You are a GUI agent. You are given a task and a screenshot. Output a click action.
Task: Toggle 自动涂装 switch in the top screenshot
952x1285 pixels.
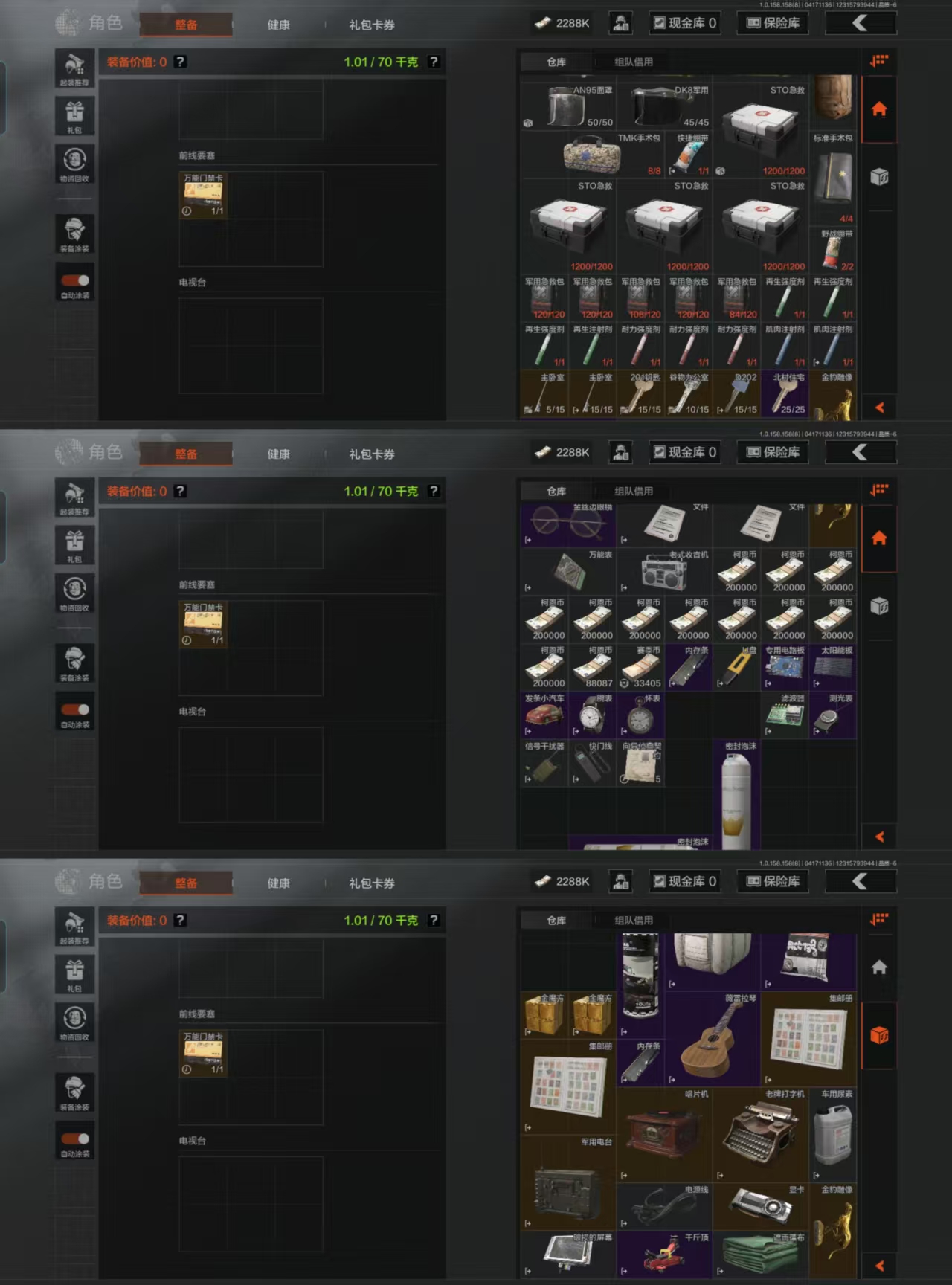[75, 280]
